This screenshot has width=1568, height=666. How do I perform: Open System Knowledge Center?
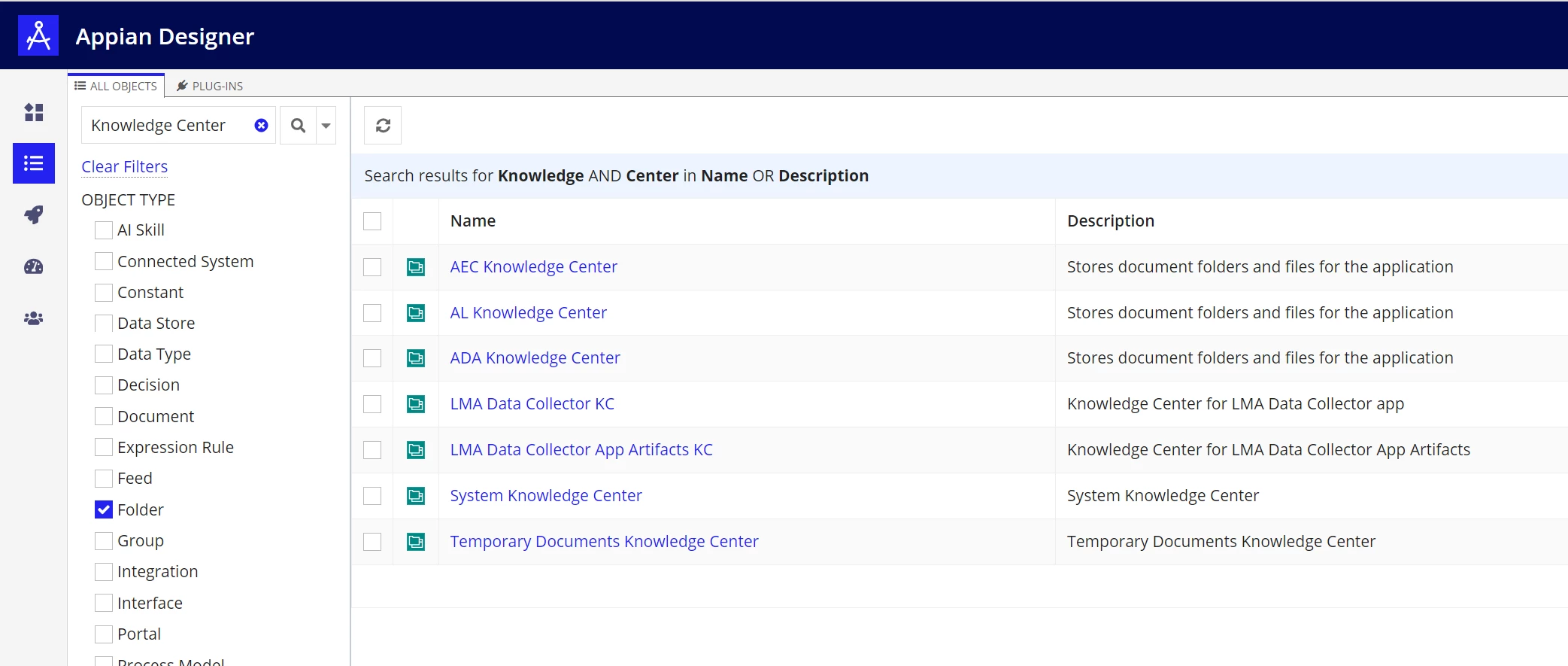[546, 496]
